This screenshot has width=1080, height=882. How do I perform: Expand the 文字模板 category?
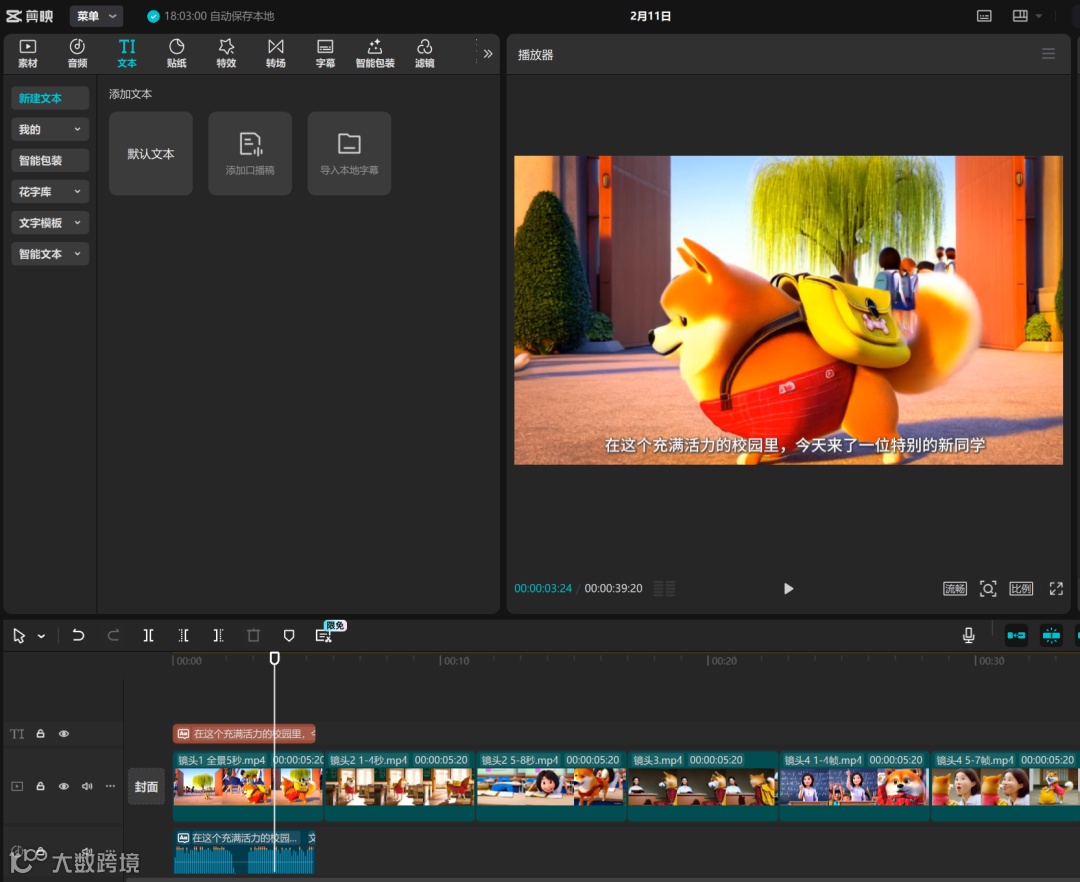50,223
